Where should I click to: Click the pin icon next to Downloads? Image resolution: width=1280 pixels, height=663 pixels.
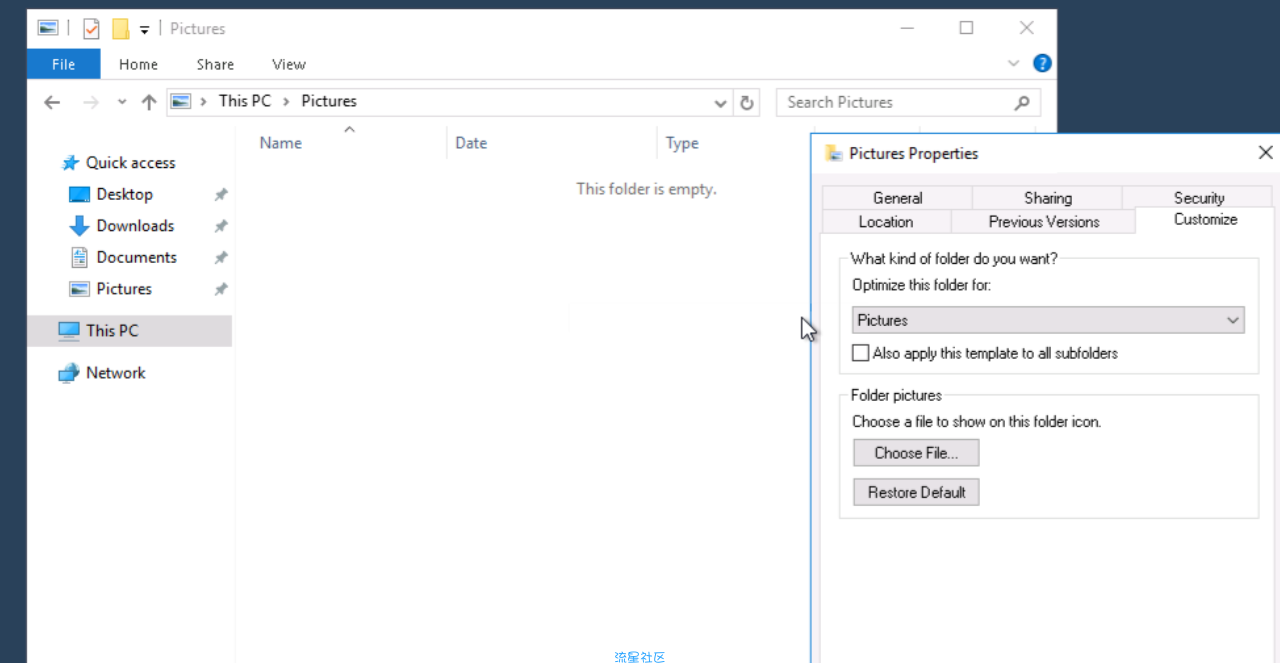(221, 226)
